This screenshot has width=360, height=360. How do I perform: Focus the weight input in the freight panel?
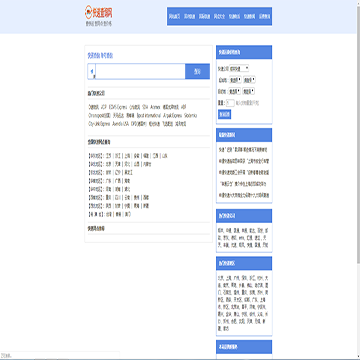pyautogui.click(x=230, y=103)
